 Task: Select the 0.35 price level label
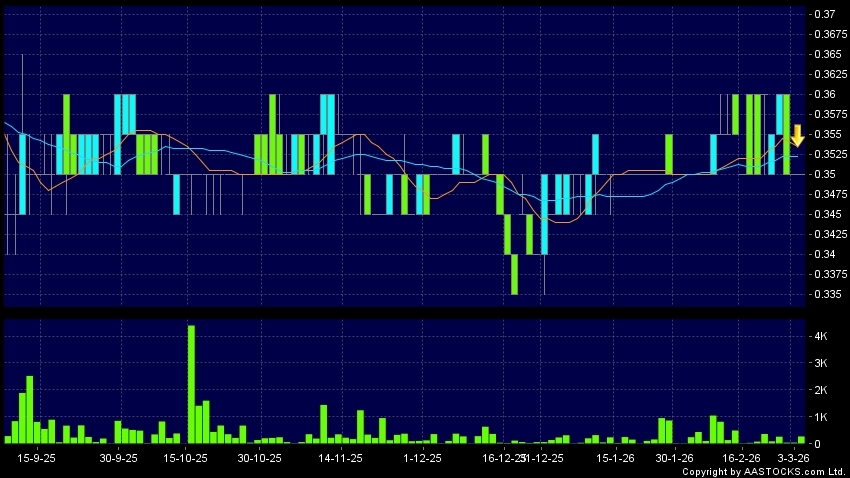point(826,174)
